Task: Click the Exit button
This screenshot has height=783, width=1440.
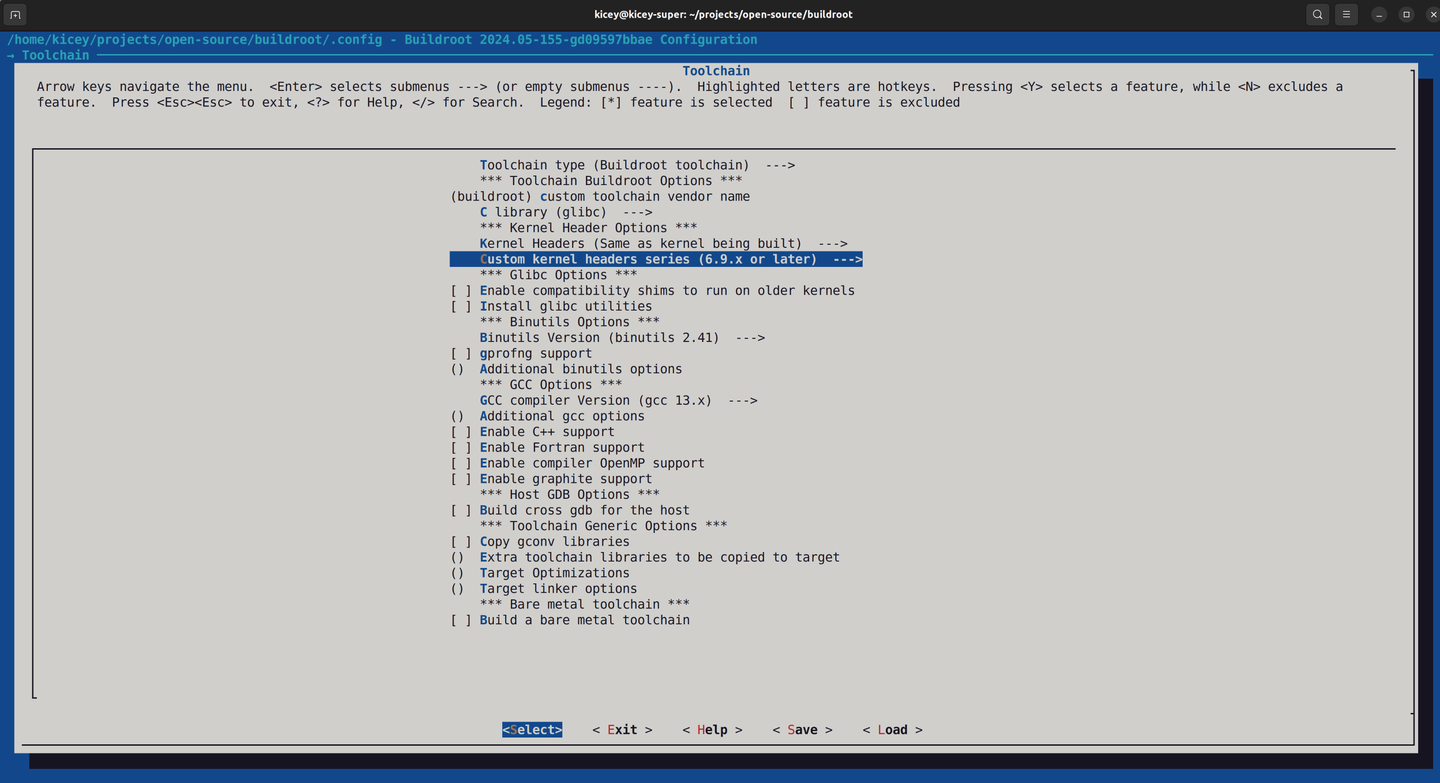Action: (x=621, y=729)
